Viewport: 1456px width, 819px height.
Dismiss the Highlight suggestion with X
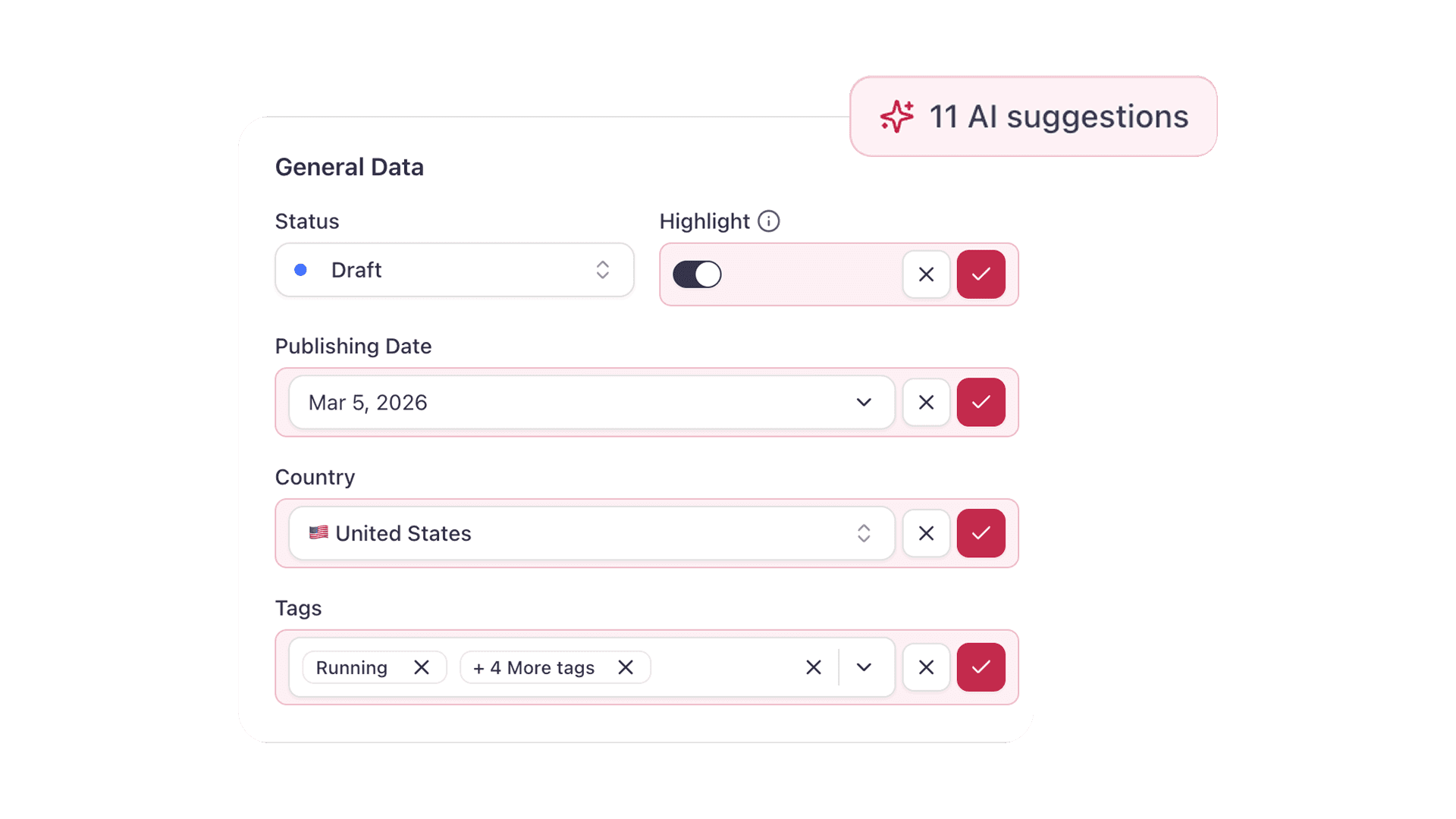[x=926, y=275]
